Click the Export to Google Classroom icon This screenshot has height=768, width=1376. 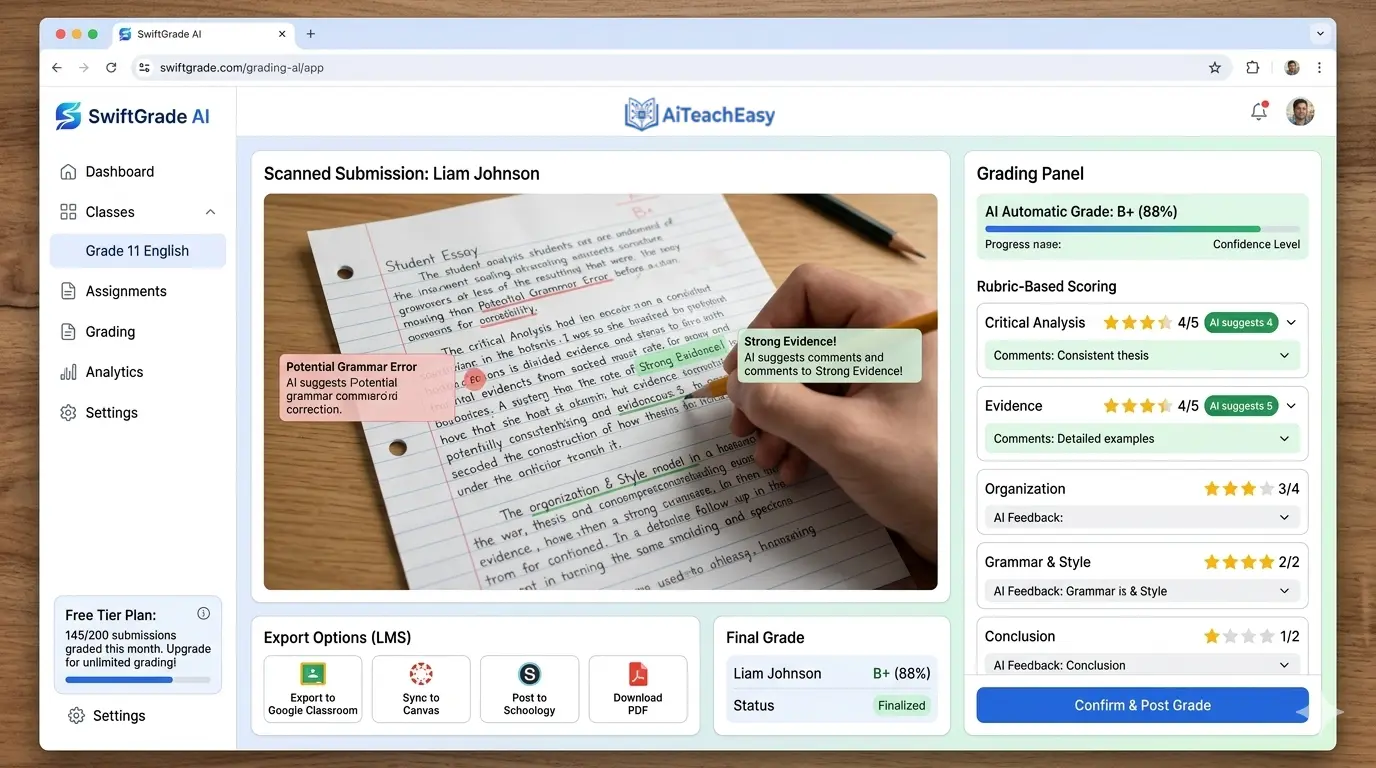[x=313, y=674]
